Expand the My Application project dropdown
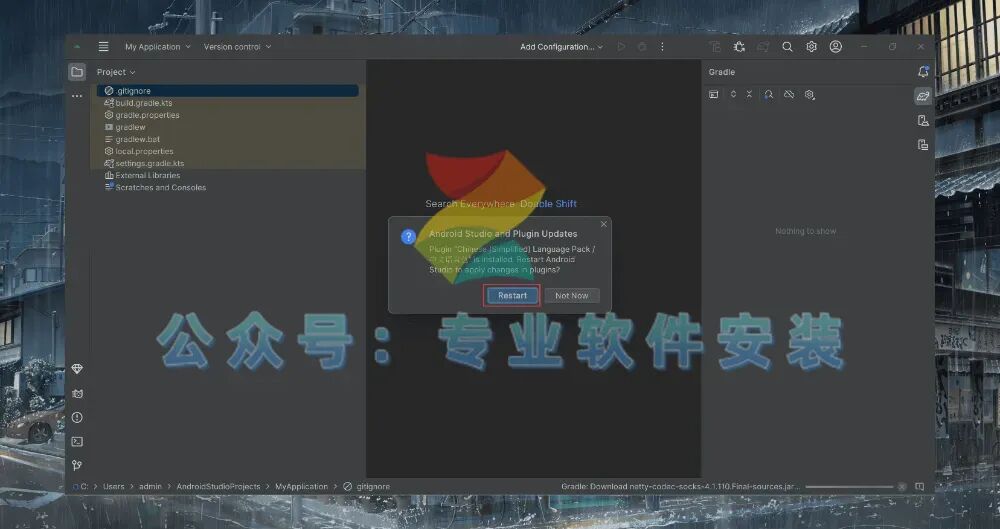1000x529 pixels. click(158, 47)
